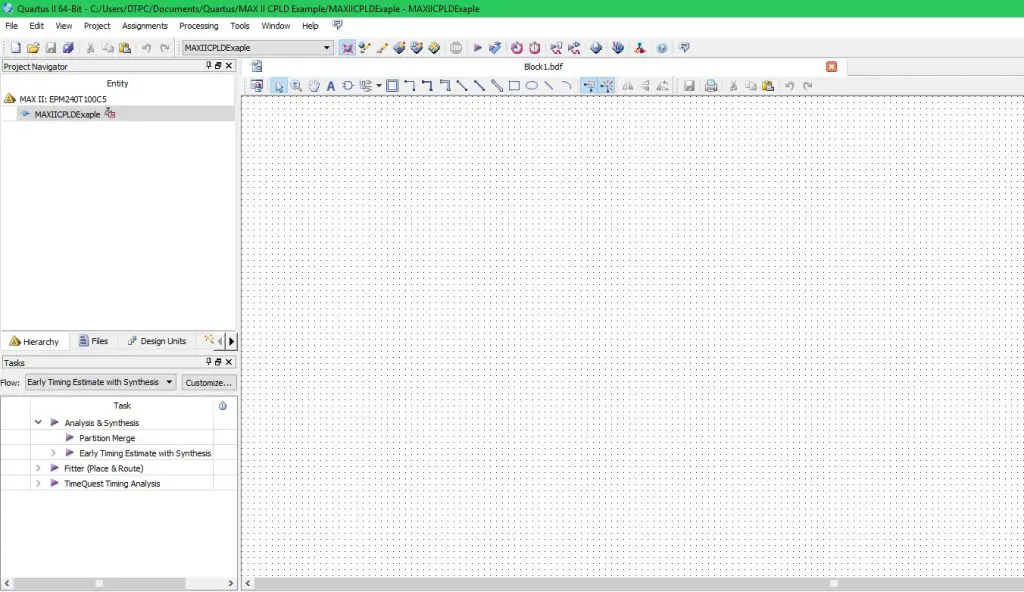This screenshot has width=1024, height=592.
Task: Switch to the Files tab in Project Navigator
Action: pos(94,341)
